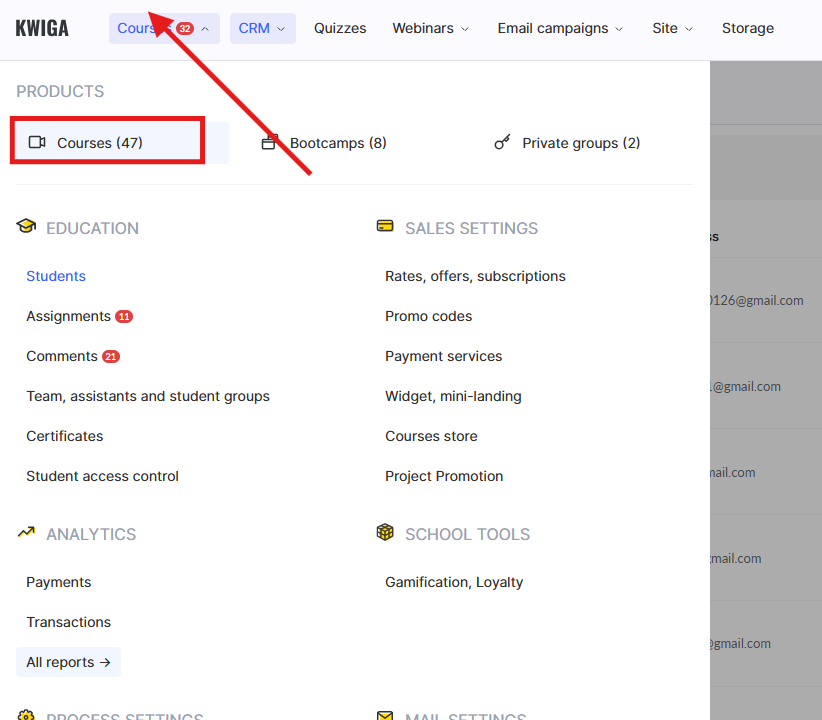Expand the Email campaigns dropdown
822x720 pixels.
(560, 28)
